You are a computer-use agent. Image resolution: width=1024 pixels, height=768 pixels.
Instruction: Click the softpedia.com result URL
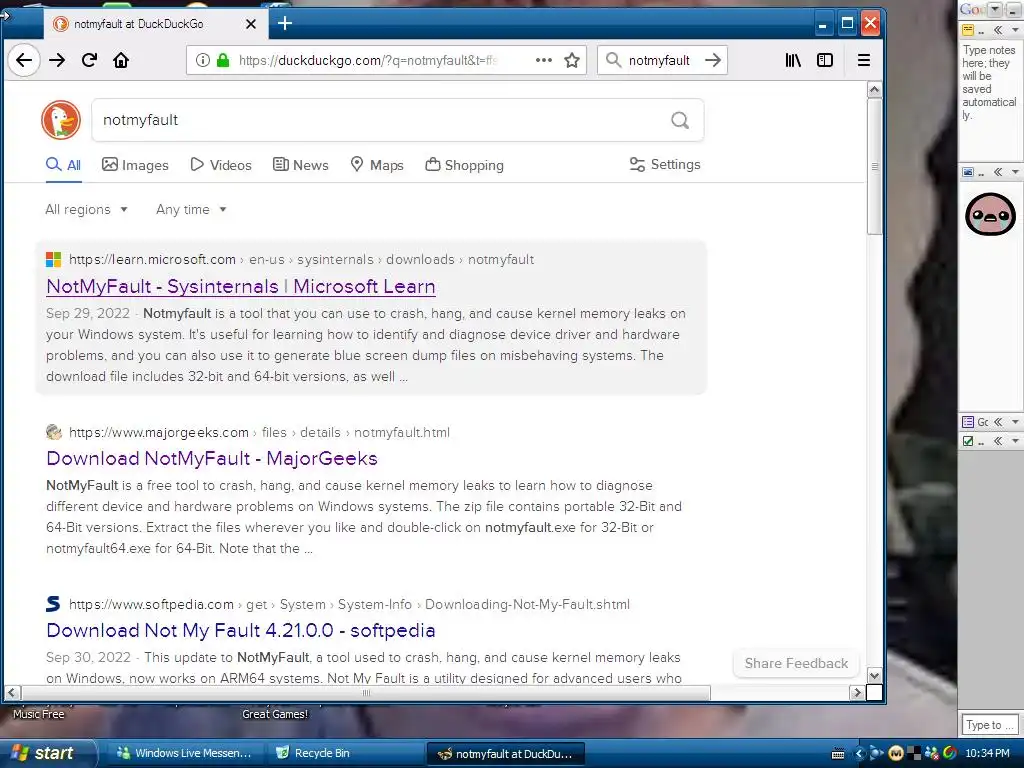[349, 604]
